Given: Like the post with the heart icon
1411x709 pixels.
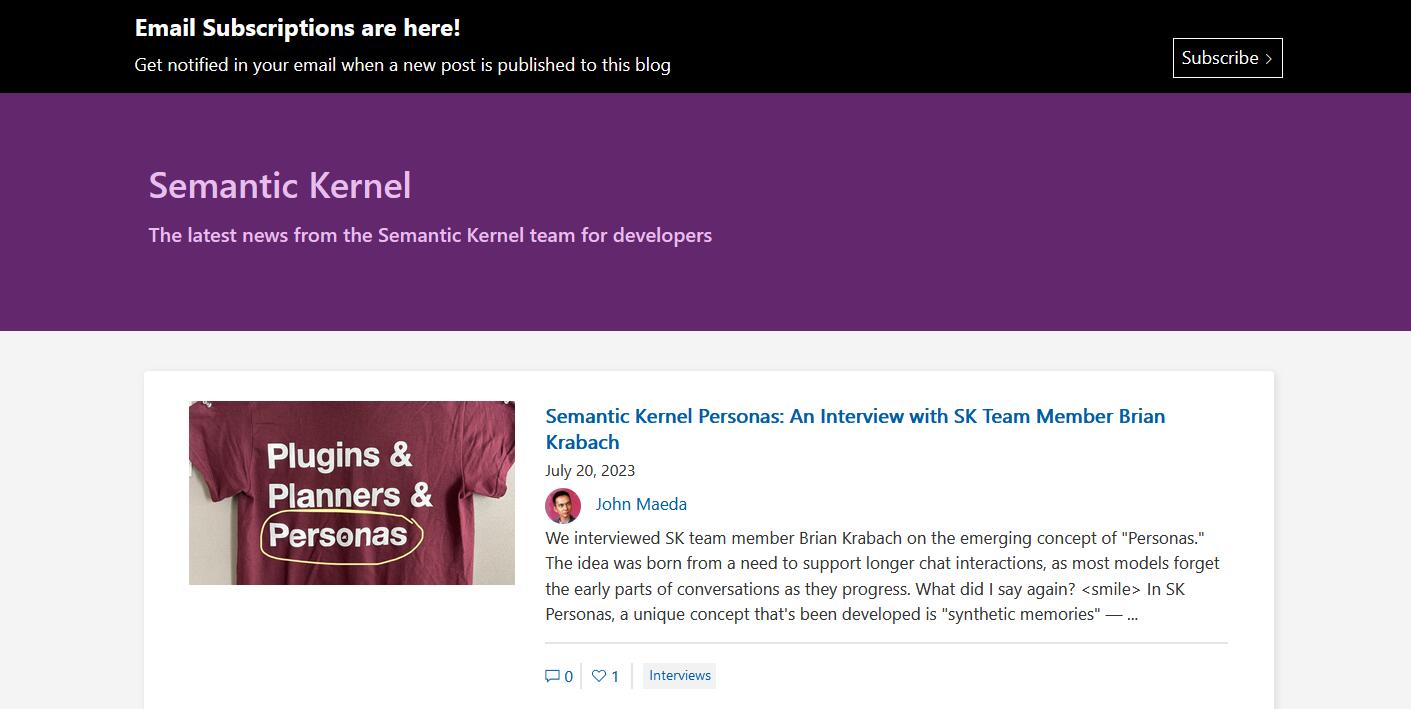Looking at the screenshot, I should click(599, 676).
